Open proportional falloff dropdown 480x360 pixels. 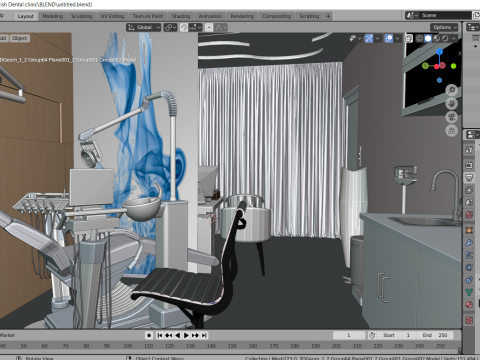pyautogui.click(x=221, y=27)
